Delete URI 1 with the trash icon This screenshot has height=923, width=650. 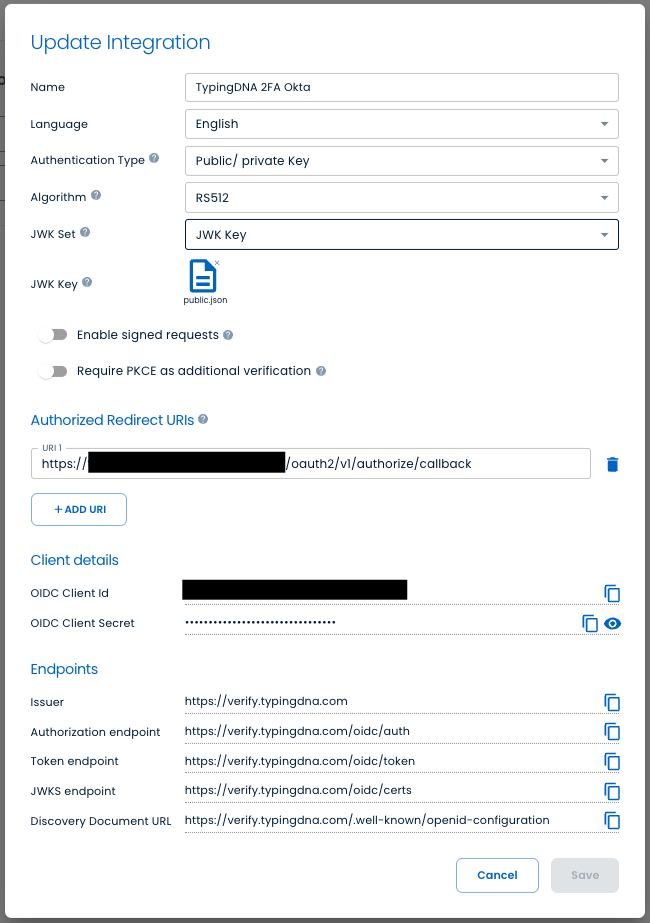pos(612,464)
